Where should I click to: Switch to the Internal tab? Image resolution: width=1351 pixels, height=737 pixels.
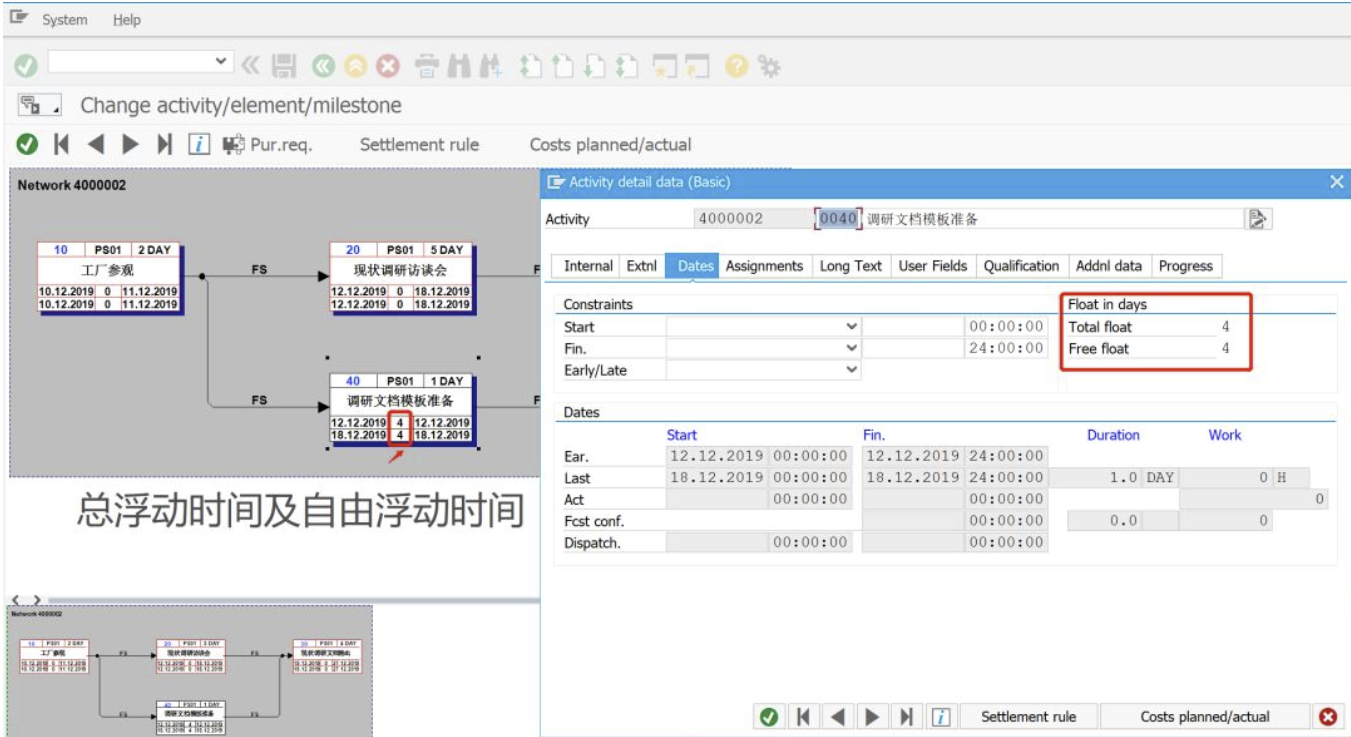tap(588, 266)
